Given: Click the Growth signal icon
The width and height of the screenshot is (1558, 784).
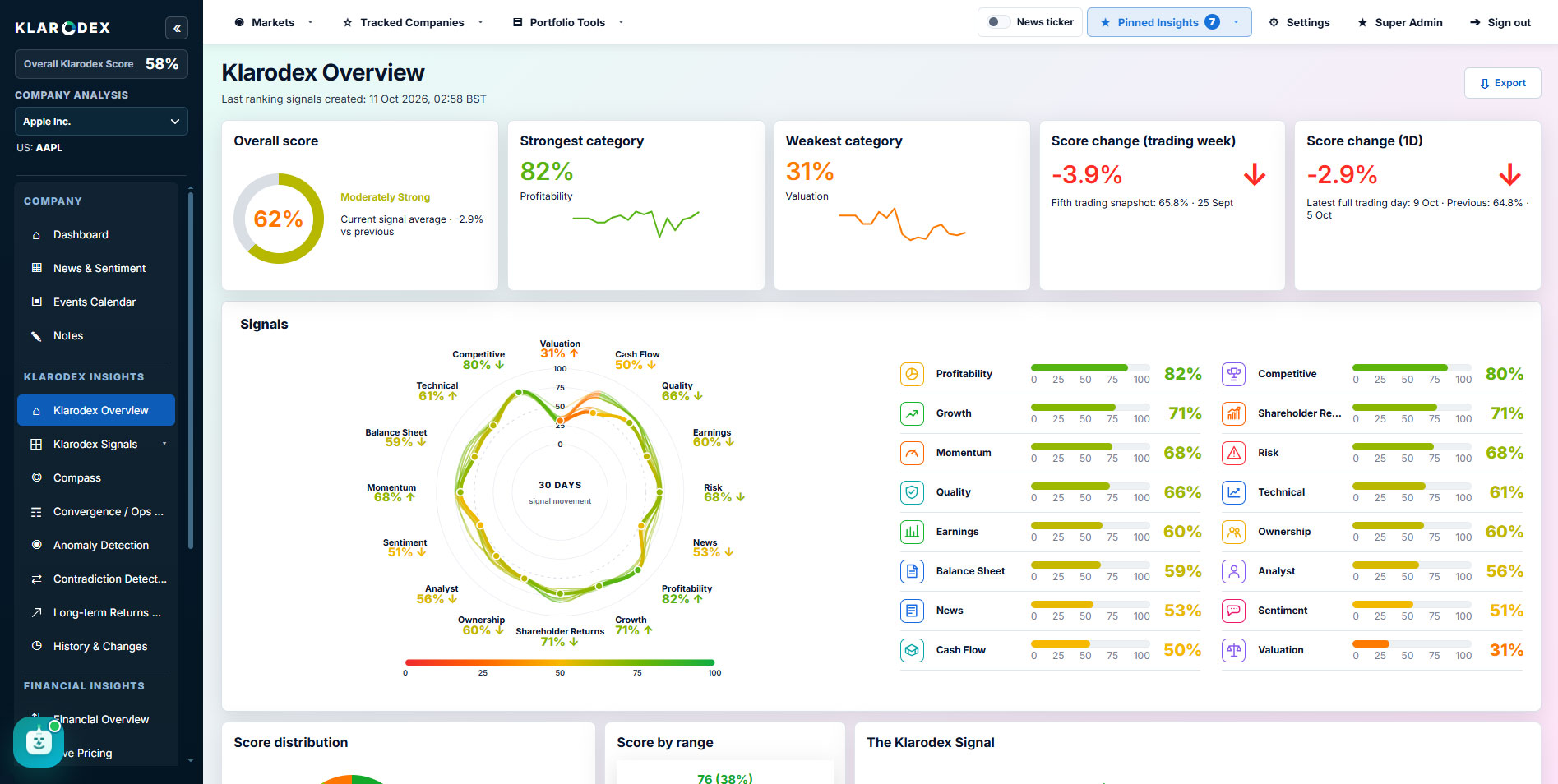Looking at the screenshot, I should 912,413.
